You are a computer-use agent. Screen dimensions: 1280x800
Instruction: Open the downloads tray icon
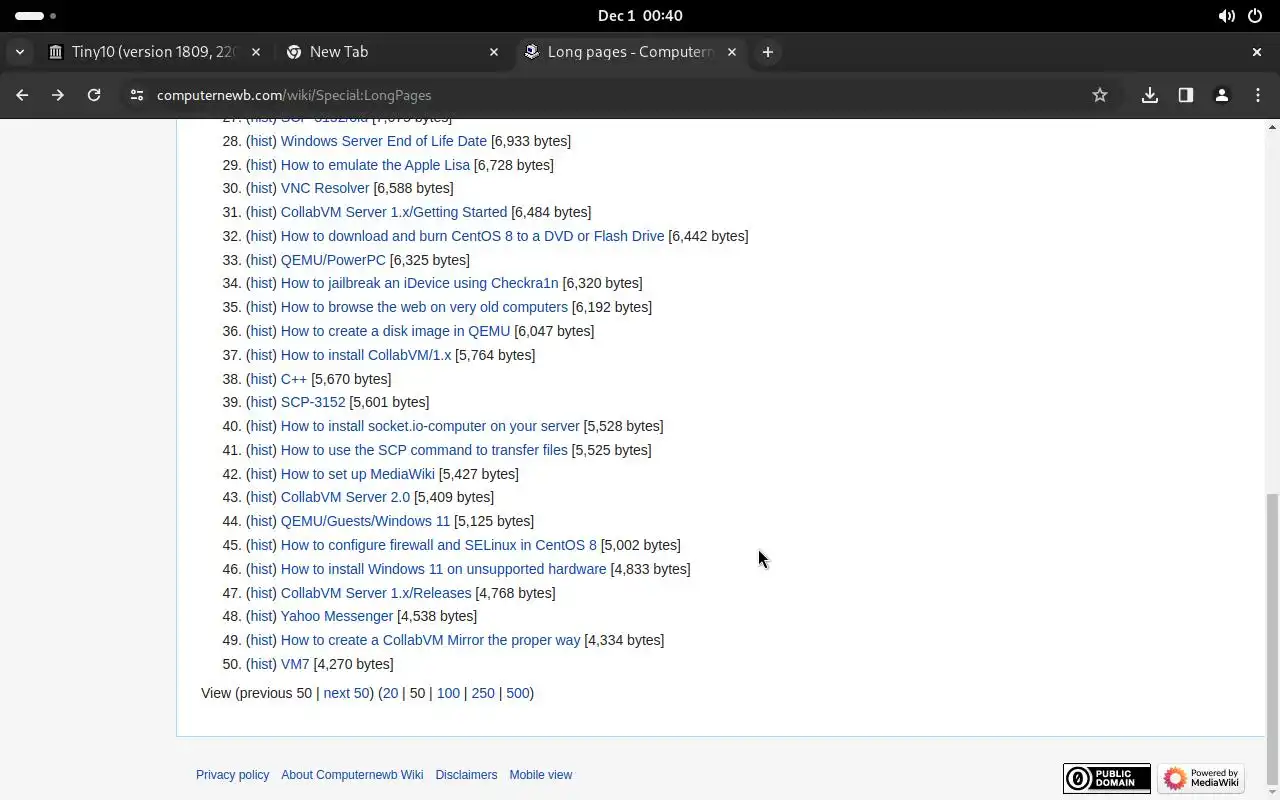click(1150, 95)
